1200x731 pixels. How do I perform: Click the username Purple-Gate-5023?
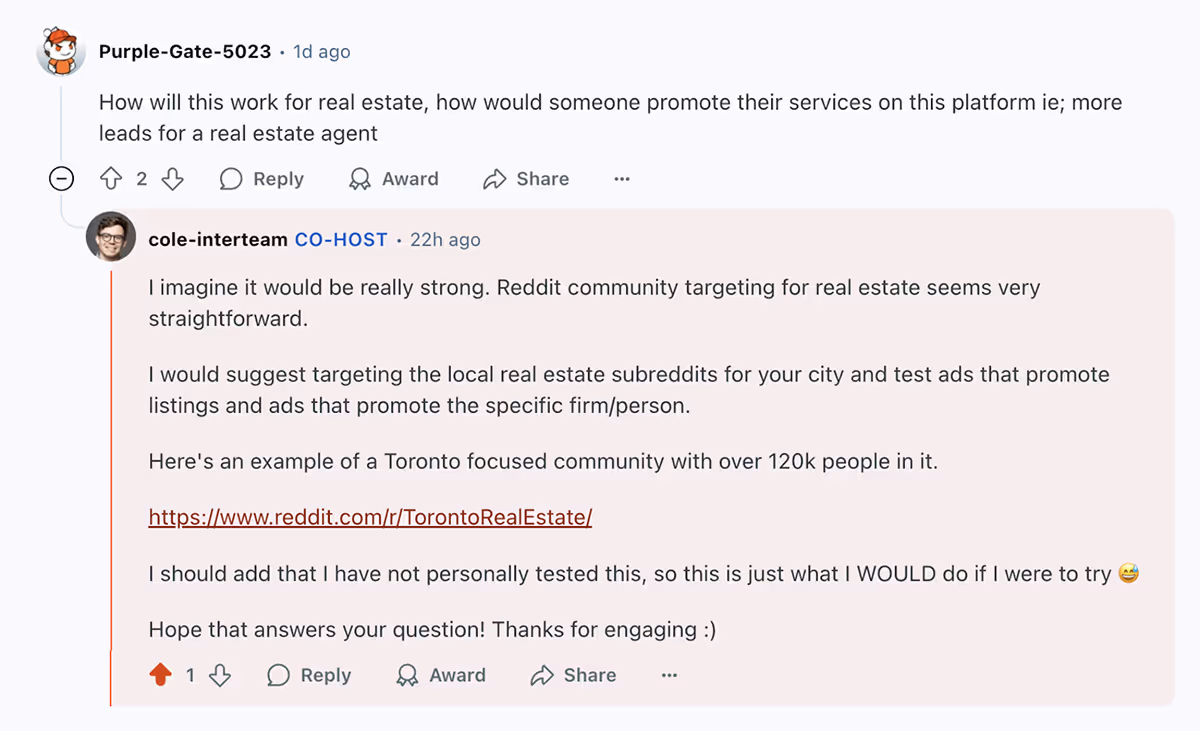pos(184,51)
